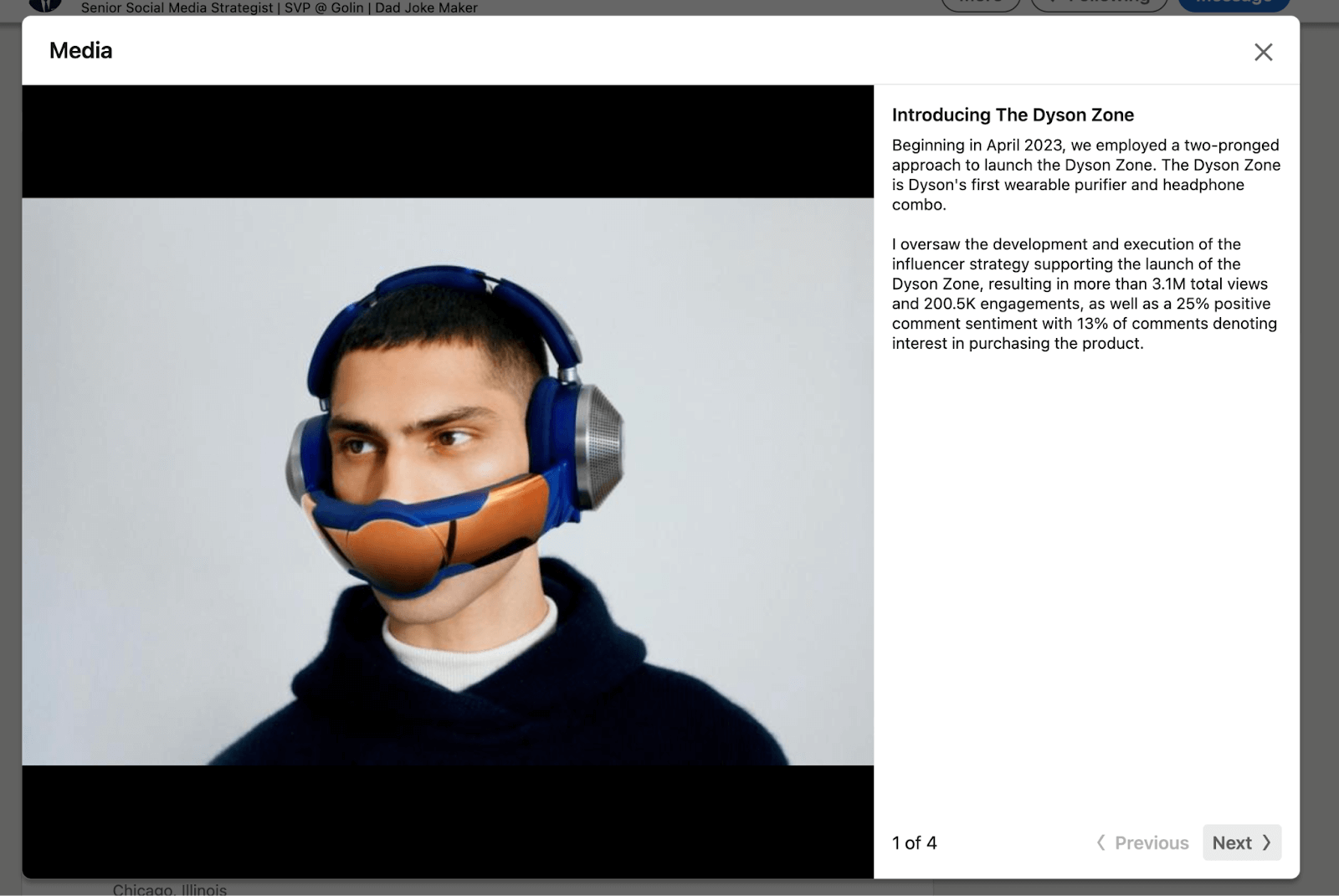Screen dimensions: 1339x896
Task: Click the Next chevron arrow icon
Action: pos(1266,842)
